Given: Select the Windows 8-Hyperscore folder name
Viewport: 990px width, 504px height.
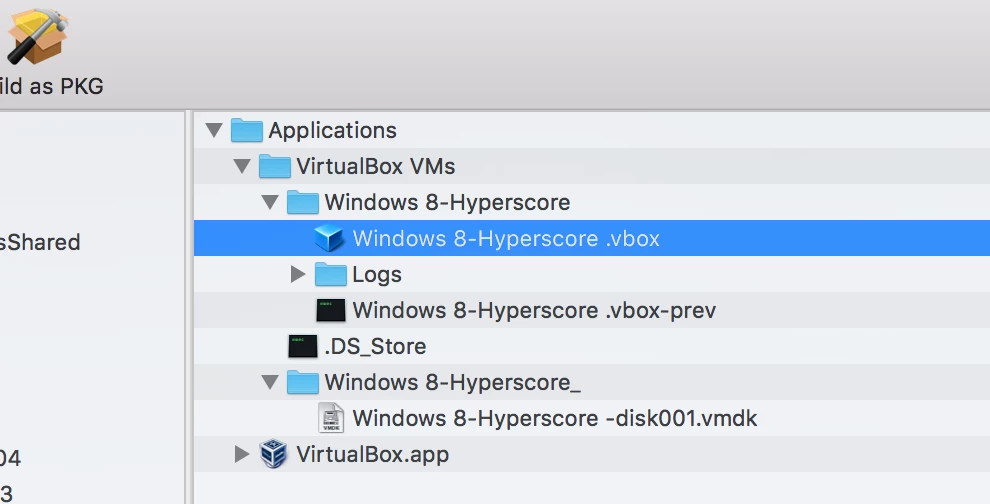Looking at the screenshot, I should point(447,203).
